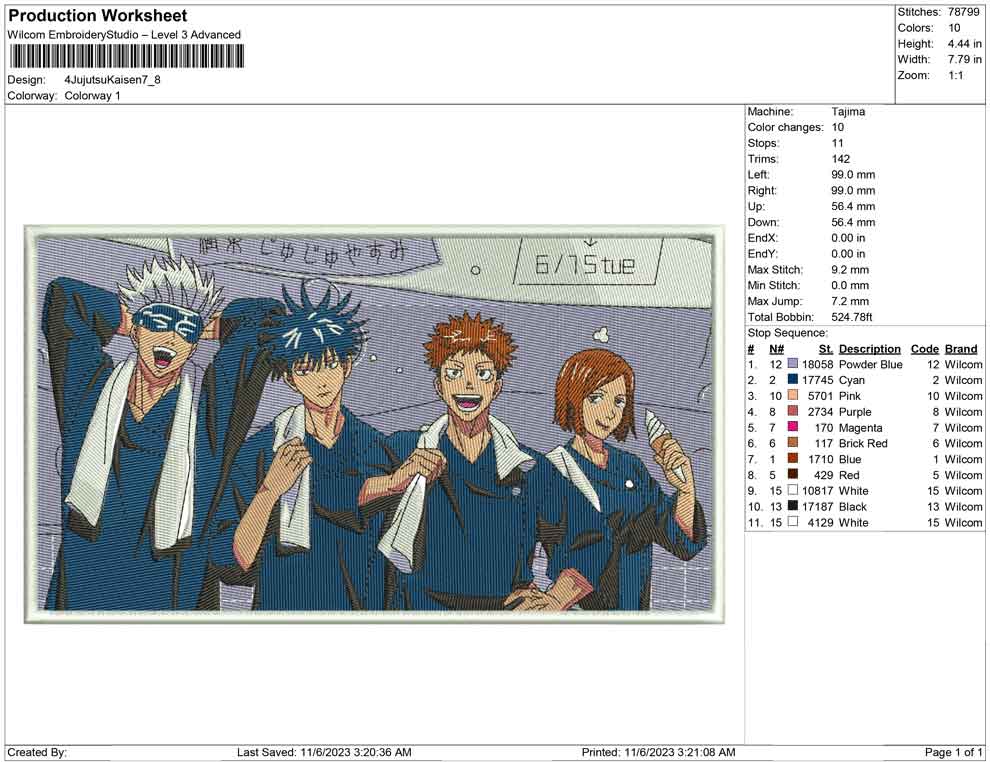Click the design name 4JujutsuKaisen7_8
Image resolution: width=990 pixels, height=762 pixels.
pos(112,80)
